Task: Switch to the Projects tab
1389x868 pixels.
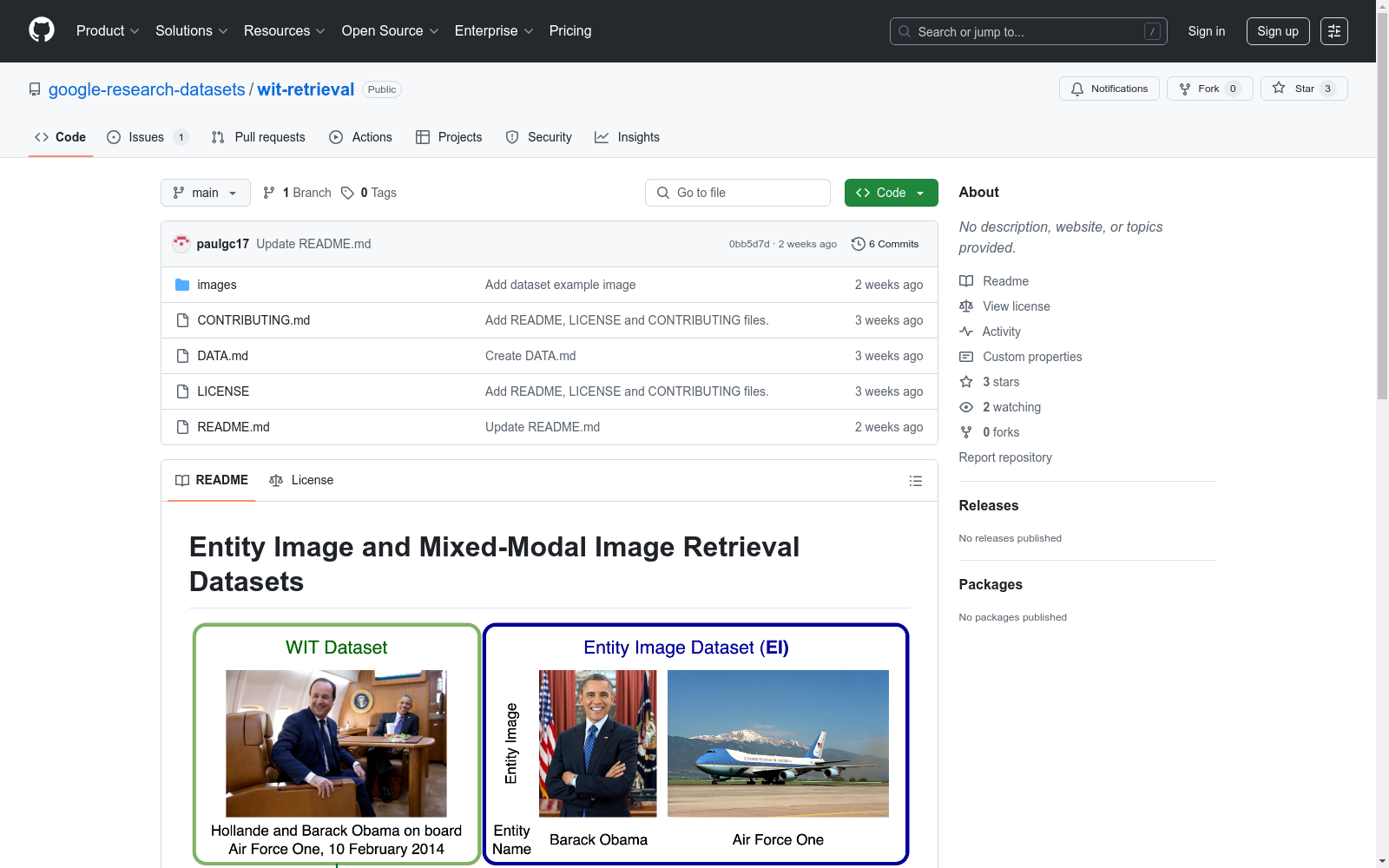Action: click(449, 137)
